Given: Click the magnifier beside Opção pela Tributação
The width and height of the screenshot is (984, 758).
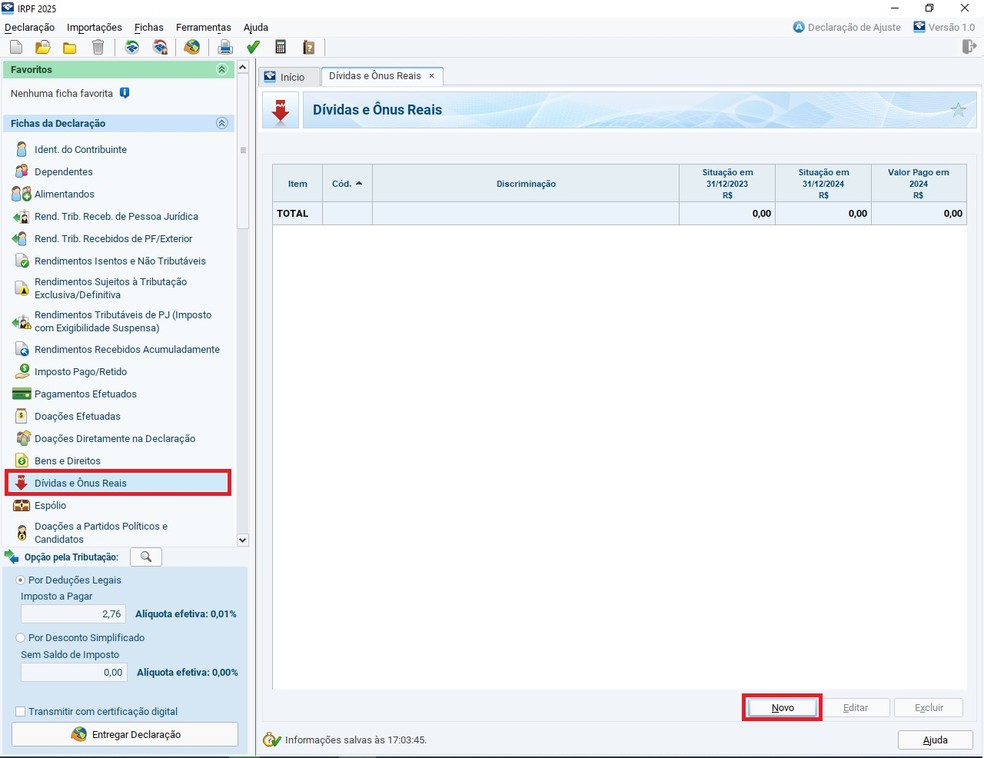Looking at the screenshot, I should click(x=146, y=557).
